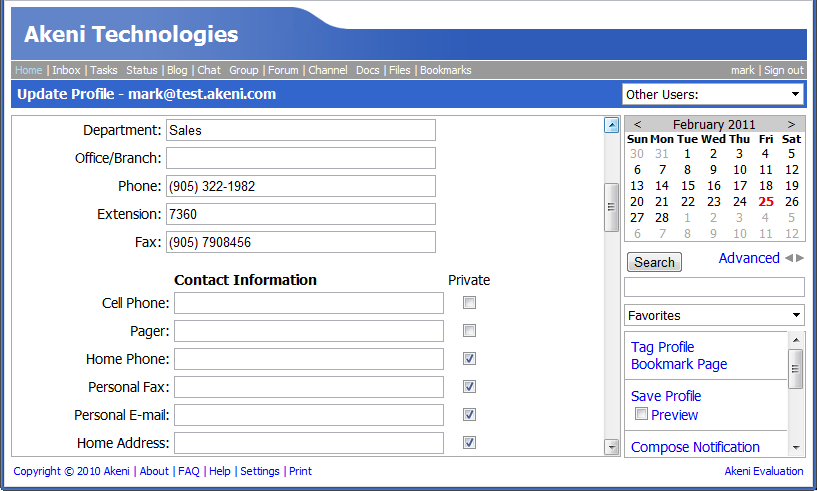Enable Private checkbox for Cell Phone

point(469,303)
